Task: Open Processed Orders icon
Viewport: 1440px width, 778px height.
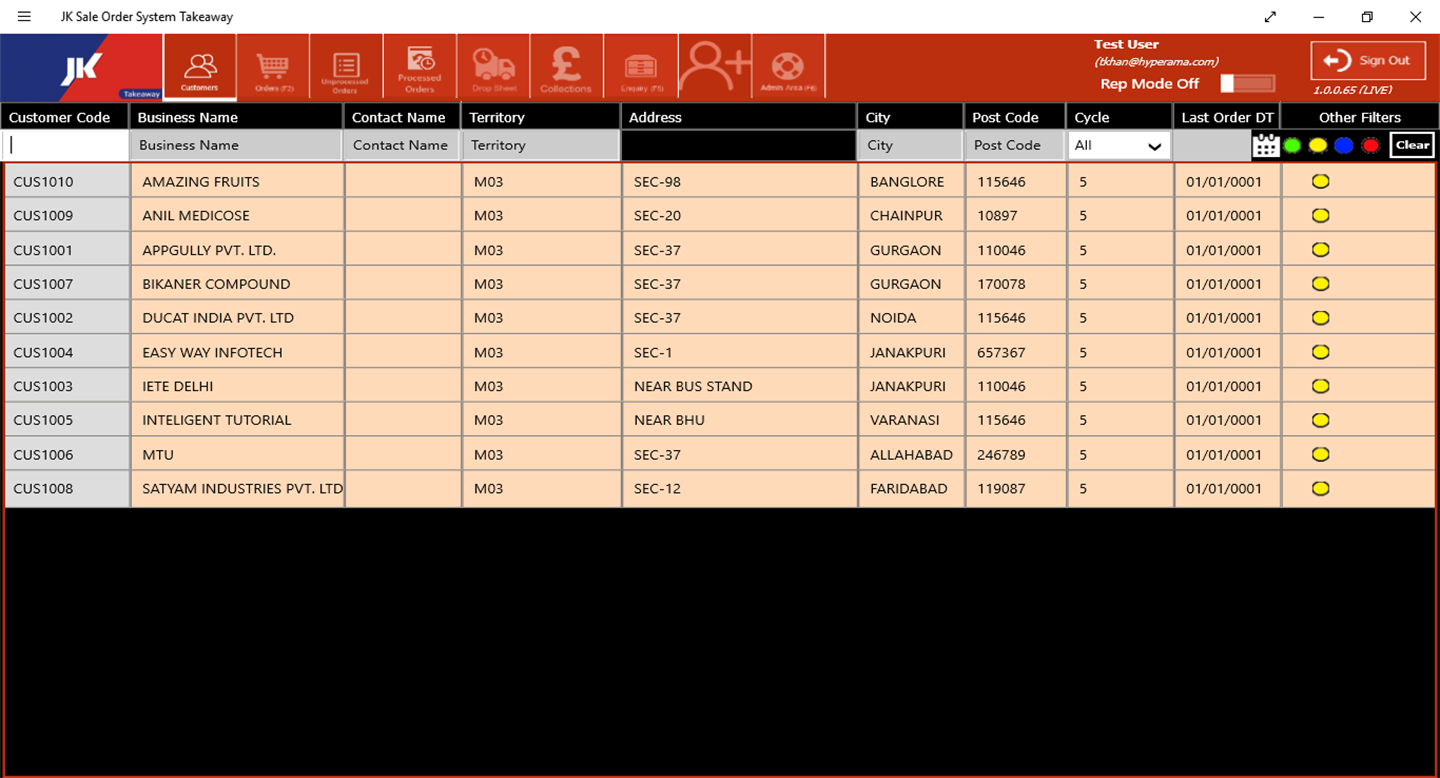Action: pos(420,68)
